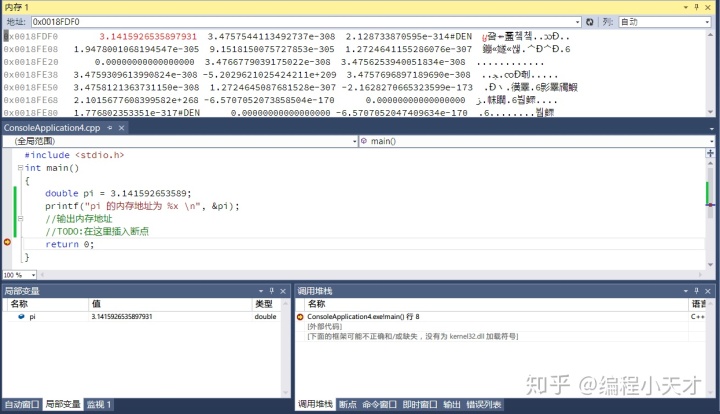This screenshot has height=414, width=720.
Task: Collapse the comment block outline toggle
Action: pyautogui.click(x=20, y=218)
